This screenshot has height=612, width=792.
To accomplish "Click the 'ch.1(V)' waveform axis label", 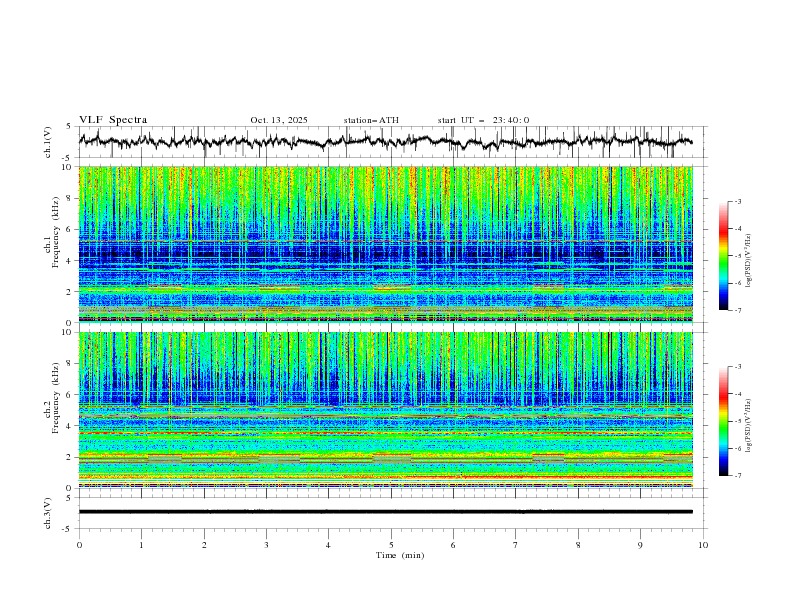I will pos(47,142).
